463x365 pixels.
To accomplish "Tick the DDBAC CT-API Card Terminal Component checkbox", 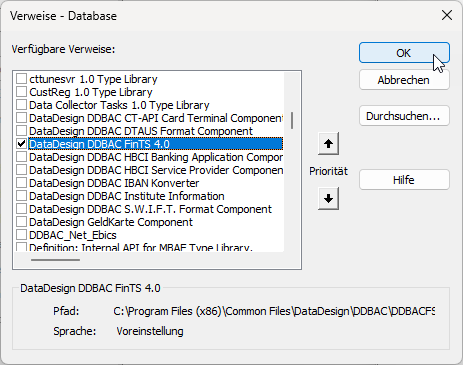I will [22, 118].
